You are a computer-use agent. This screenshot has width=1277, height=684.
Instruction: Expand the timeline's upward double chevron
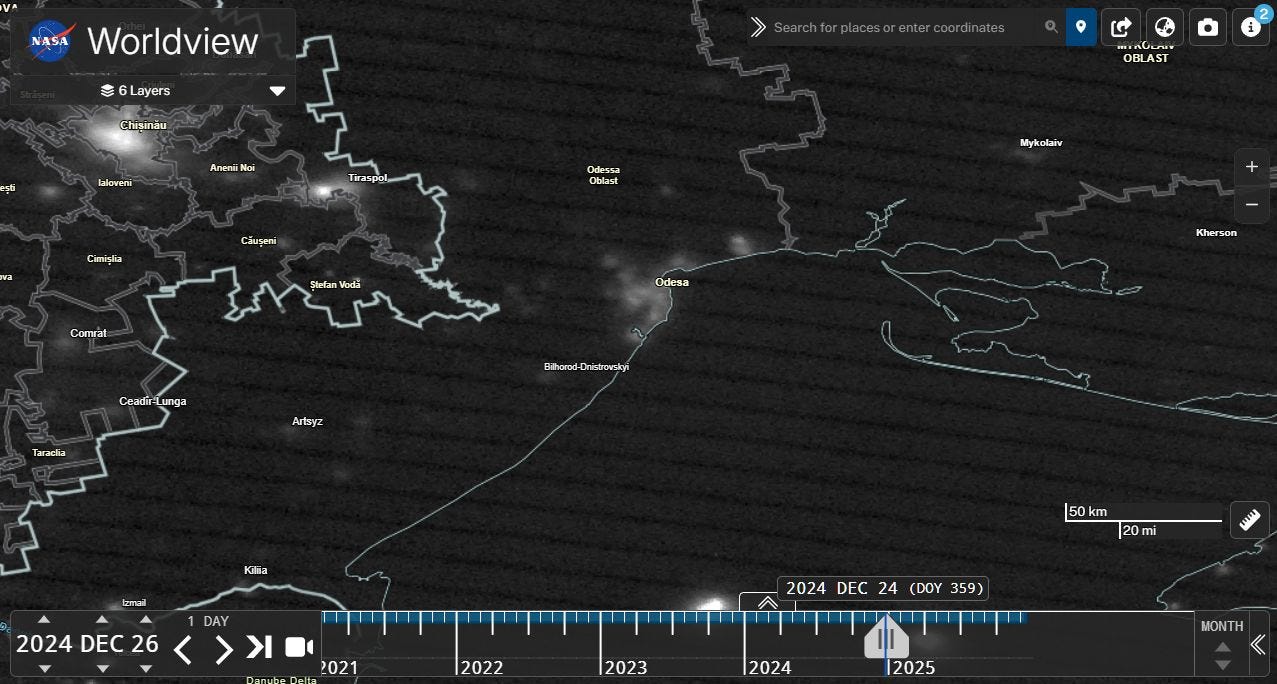coord(767,602)
